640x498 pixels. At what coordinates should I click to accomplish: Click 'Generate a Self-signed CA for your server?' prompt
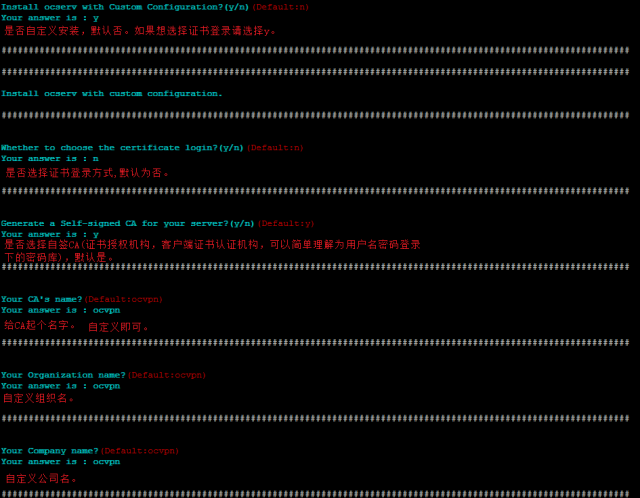[127, 223]
